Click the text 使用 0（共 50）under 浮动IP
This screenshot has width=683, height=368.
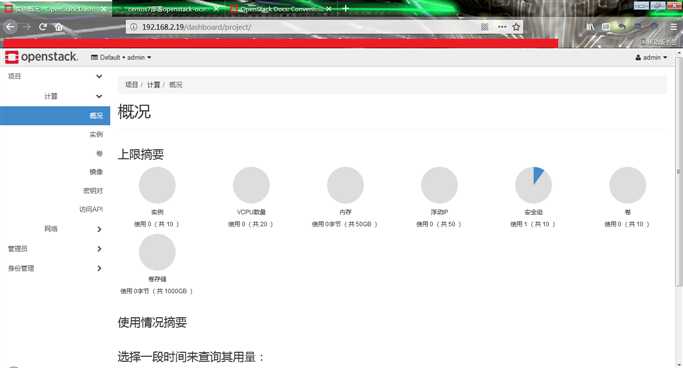pos(439,224)
